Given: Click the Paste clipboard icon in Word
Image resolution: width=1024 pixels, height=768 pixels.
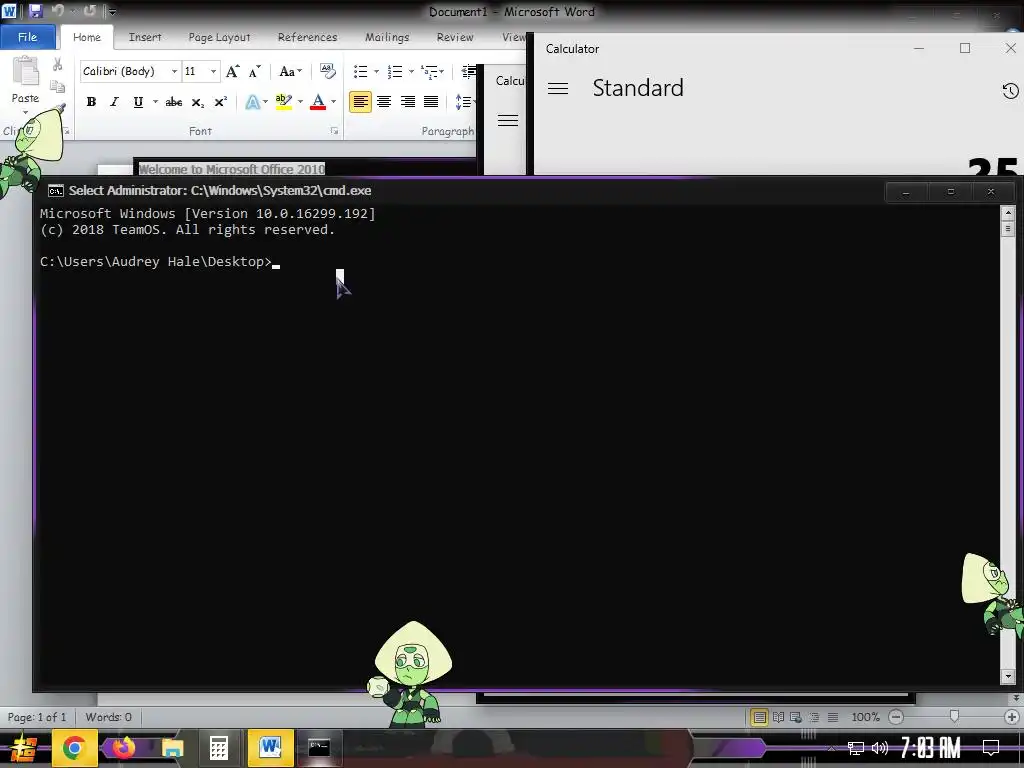Looking at the screenshot, I should click(x=25, y=72).
